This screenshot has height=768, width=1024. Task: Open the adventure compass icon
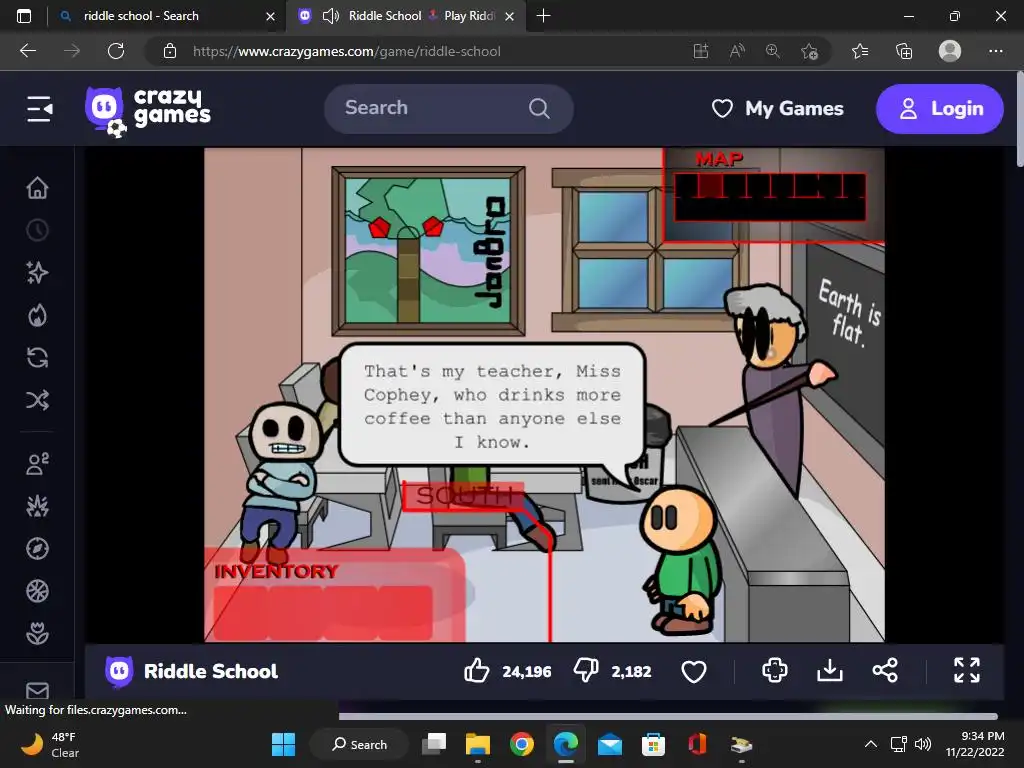(37, 549)
